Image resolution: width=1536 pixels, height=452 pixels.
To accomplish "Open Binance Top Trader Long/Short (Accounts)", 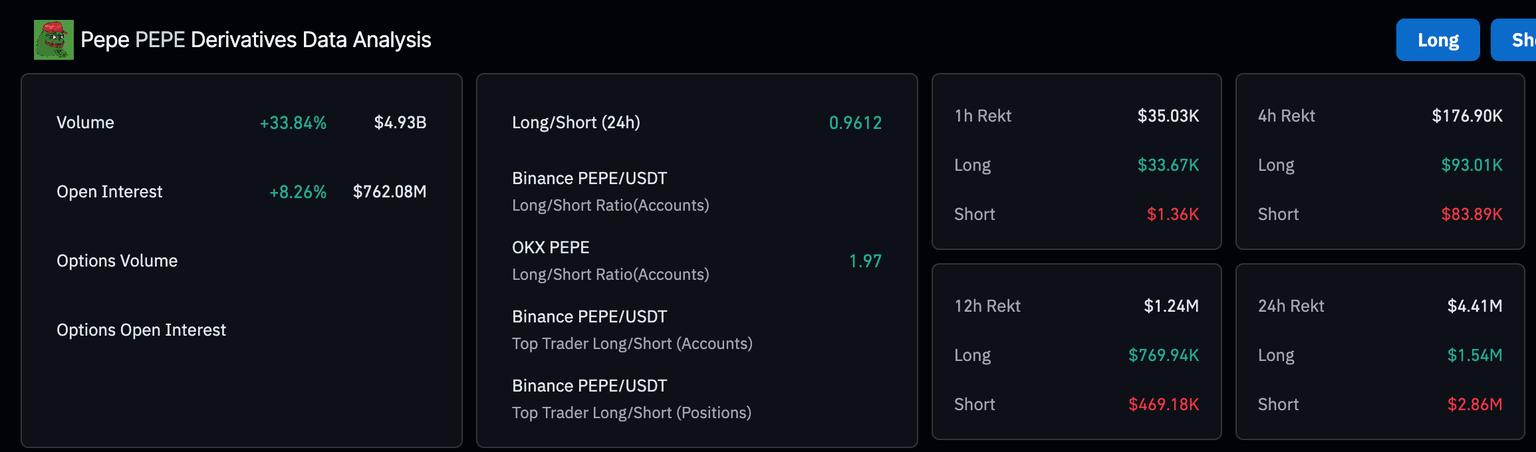I will (x=632, y=329).
